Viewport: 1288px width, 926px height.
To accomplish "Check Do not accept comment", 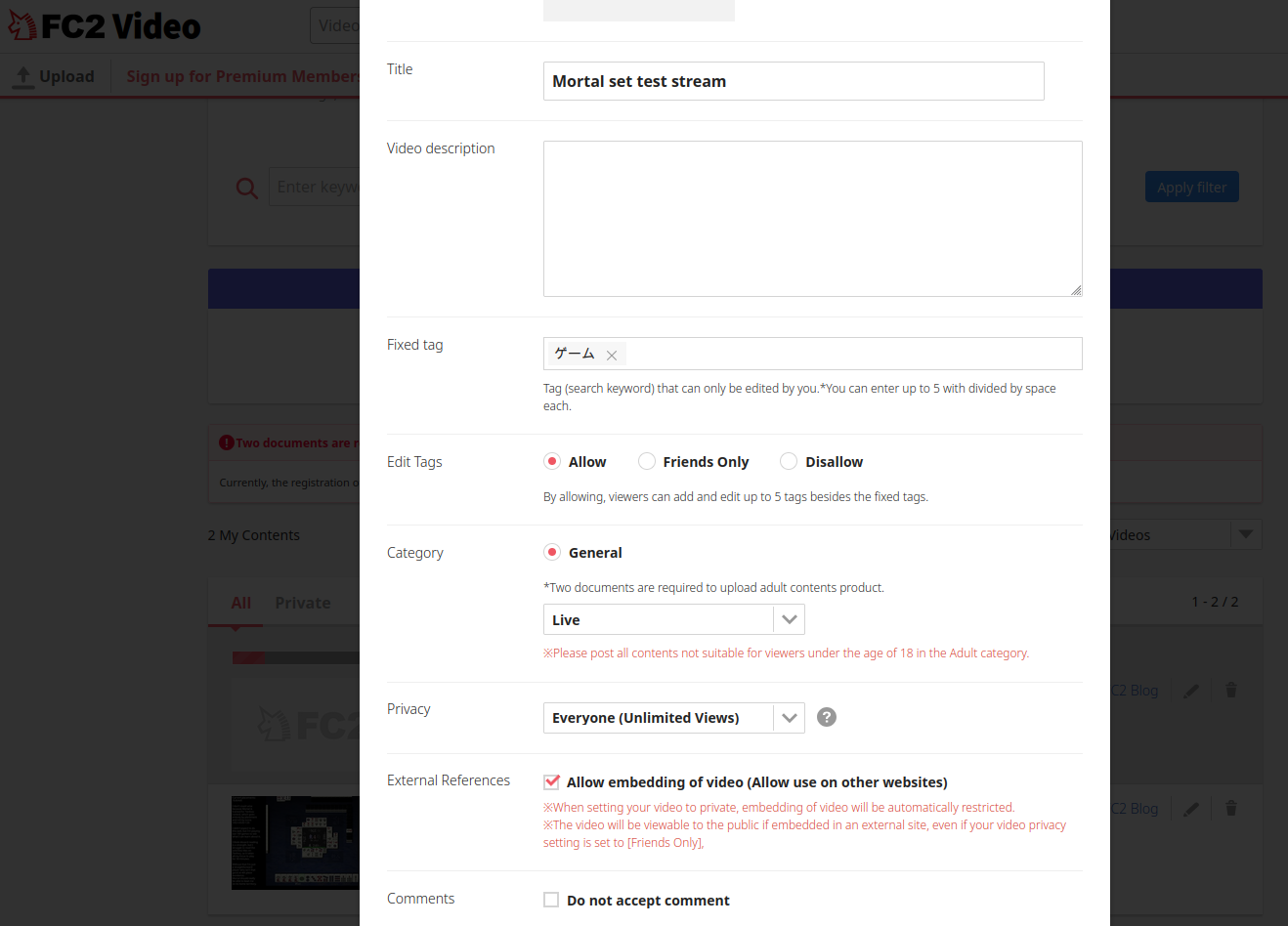I will [x=551, y=900].
